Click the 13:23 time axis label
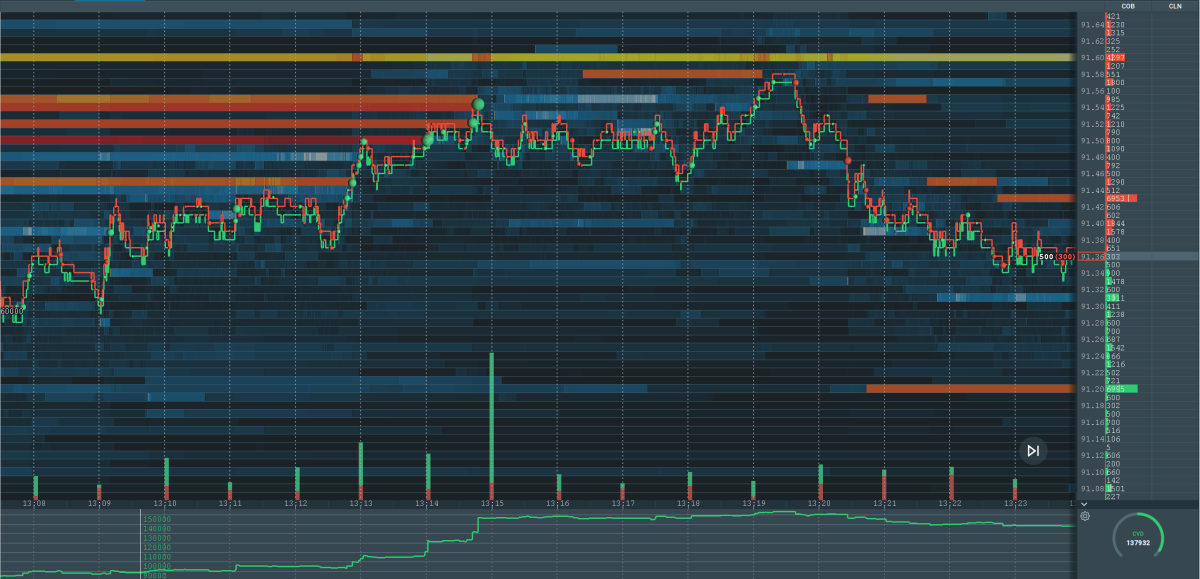This screenshot has width=1200, height=579. 1014,504
